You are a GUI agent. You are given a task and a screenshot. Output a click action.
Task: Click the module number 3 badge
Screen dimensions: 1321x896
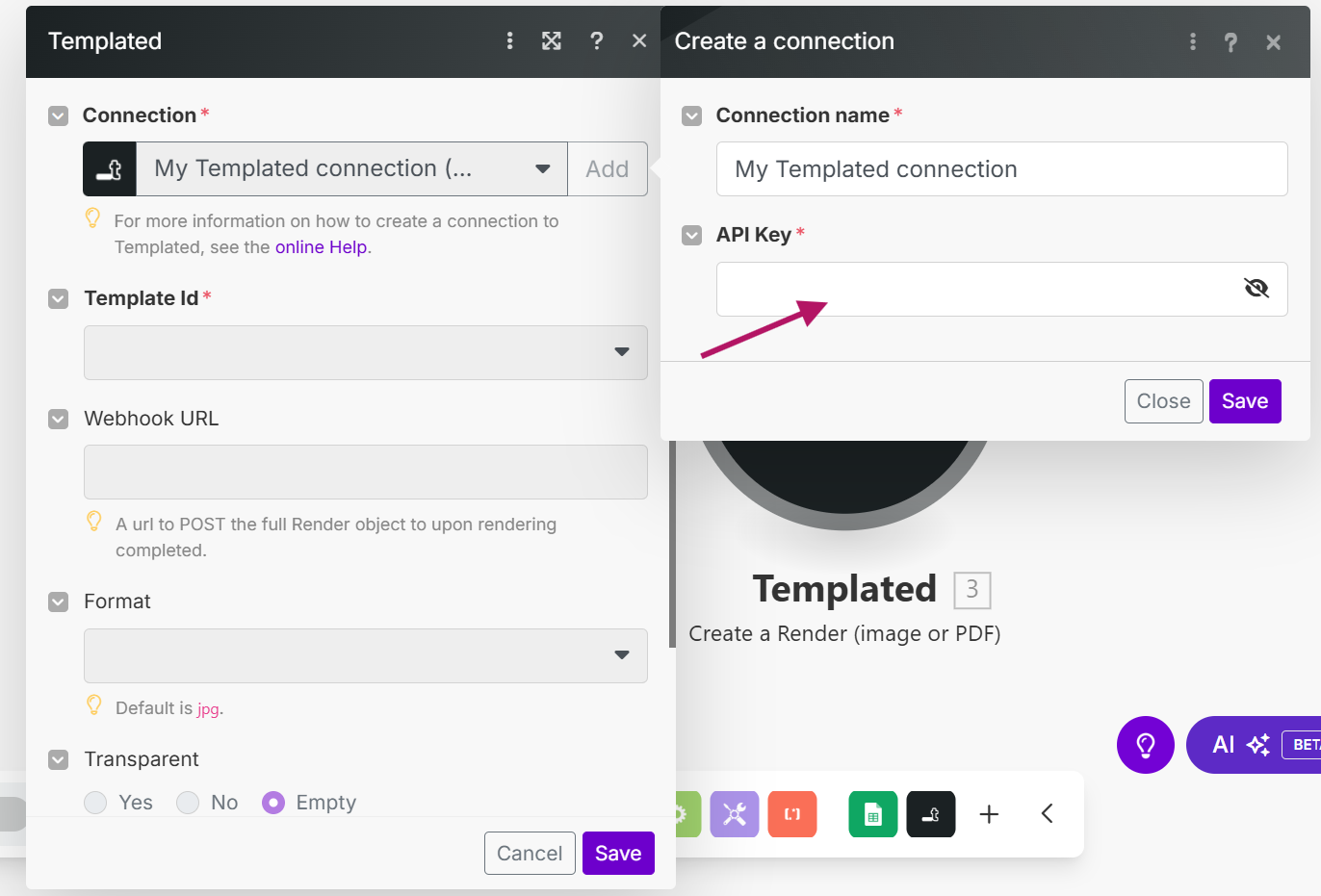pyautogui.click(x=972, y=590)
